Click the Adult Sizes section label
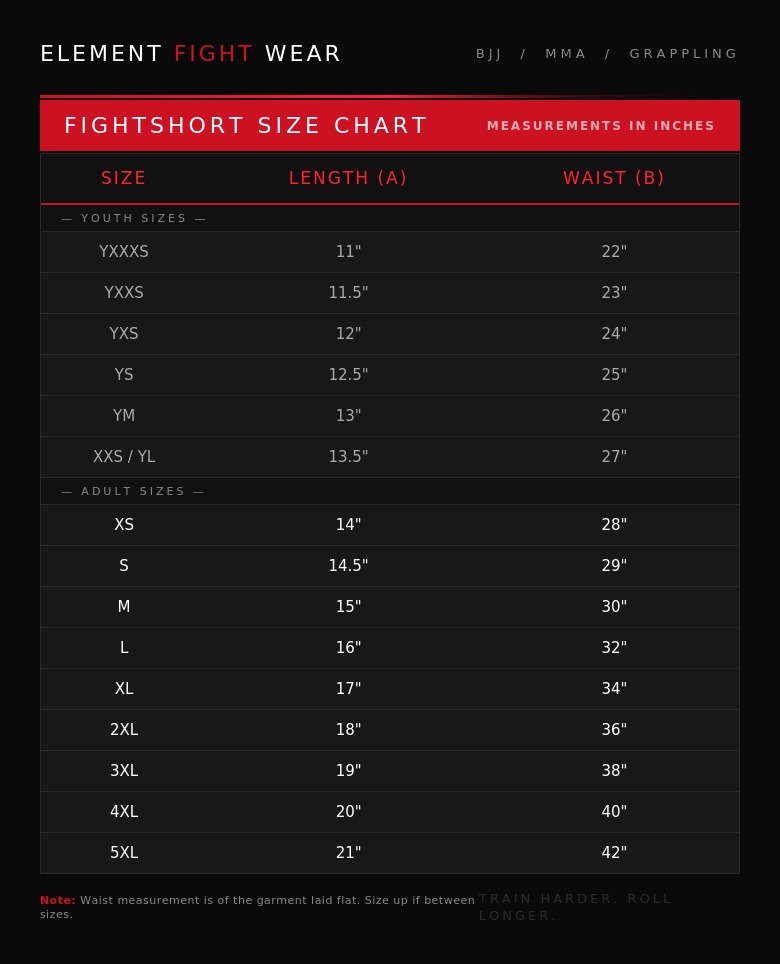The image size is (780, 964). click(x=133, y=491)
